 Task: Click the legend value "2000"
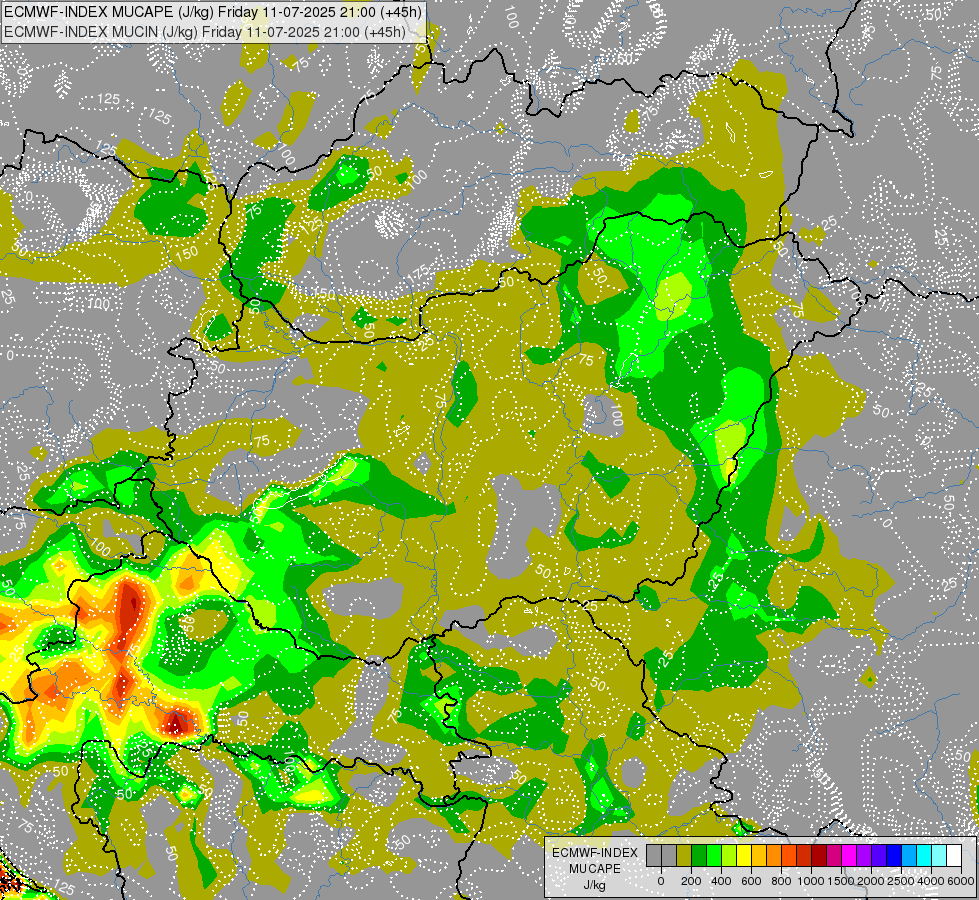872,881
